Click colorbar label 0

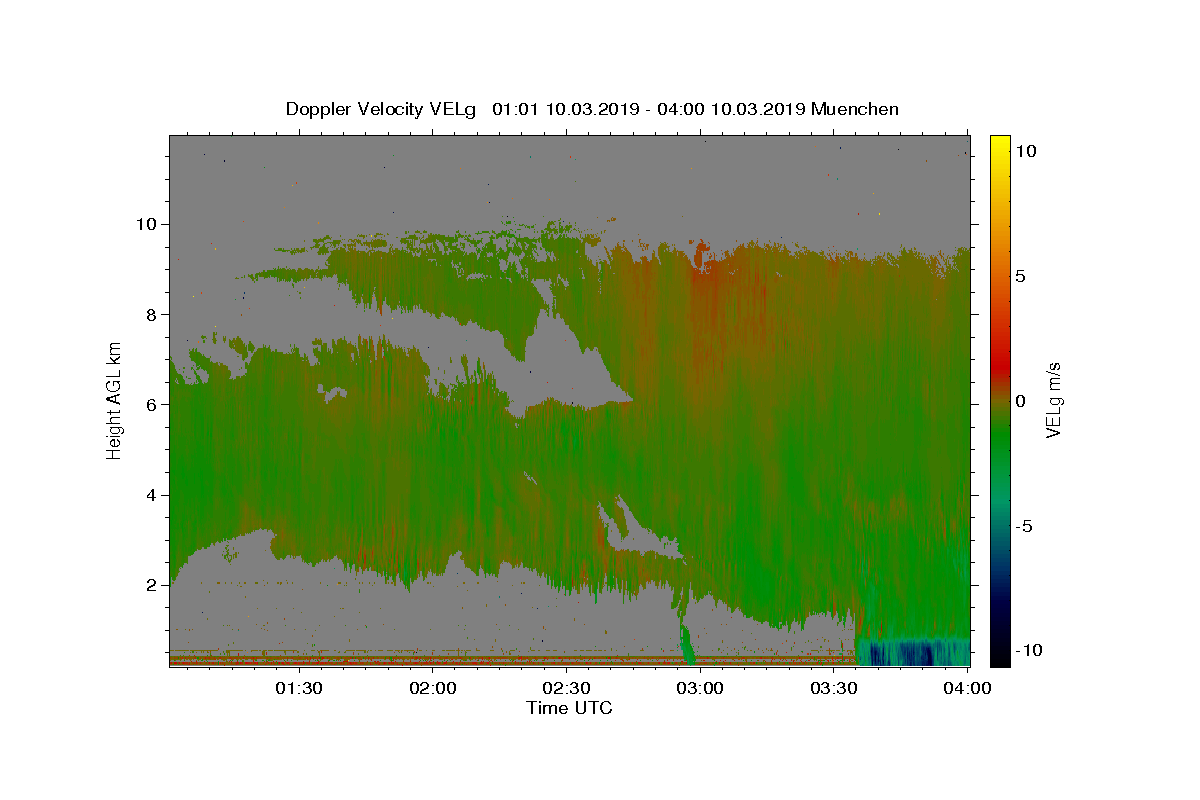1020,401
